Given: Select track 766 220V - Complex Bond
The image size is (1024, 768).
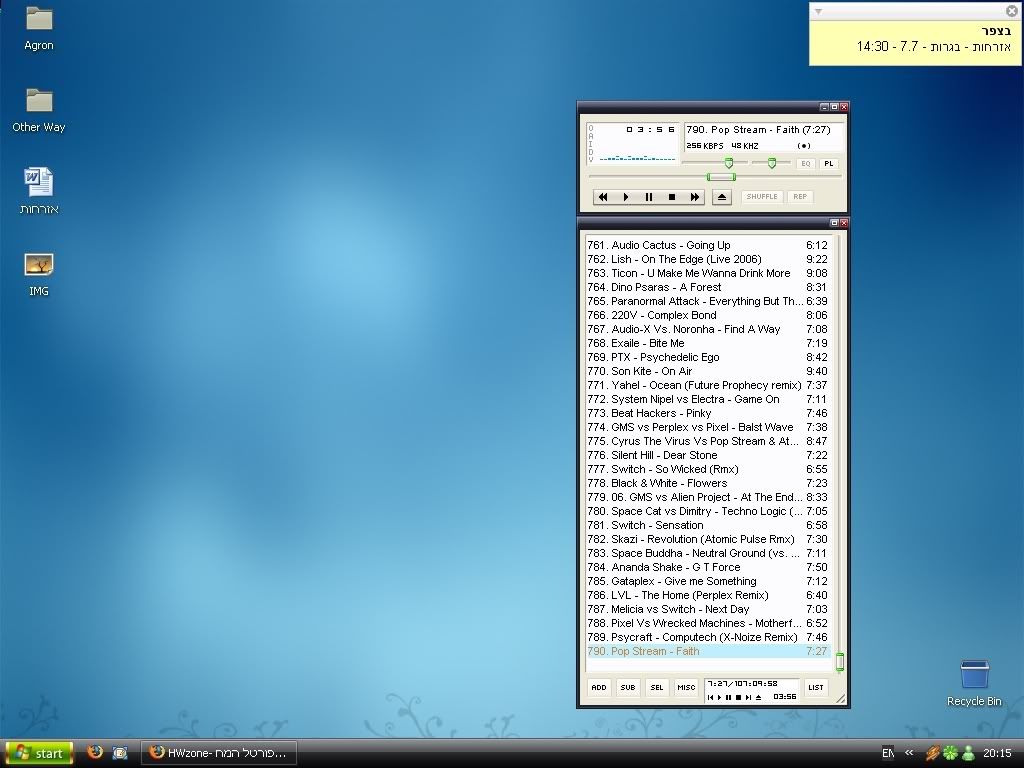Looking at the screenshot, I should click(707, 315).
